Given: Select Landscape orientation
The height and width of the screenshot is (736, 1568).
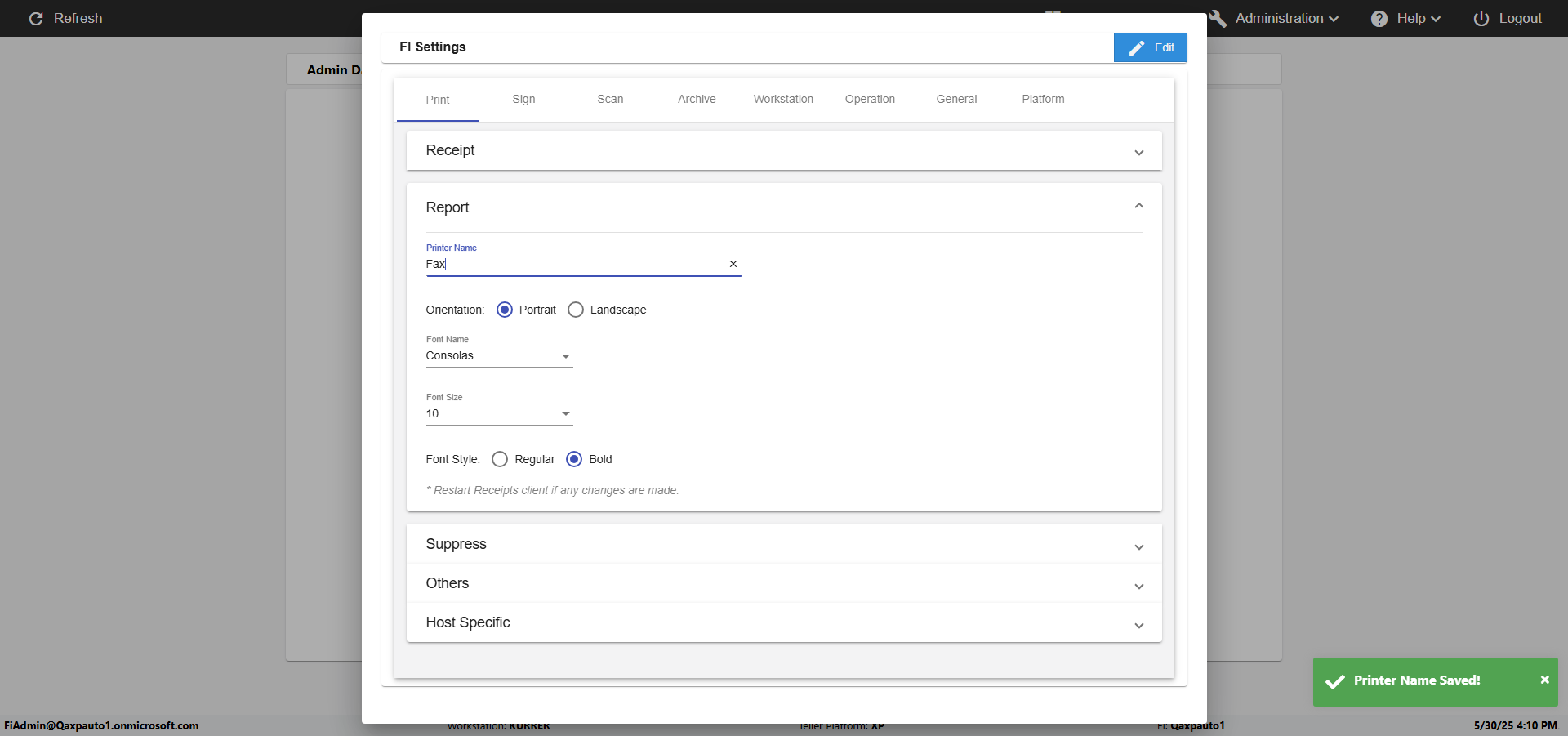Looking at the screenshot, I should tap(576, 310).
